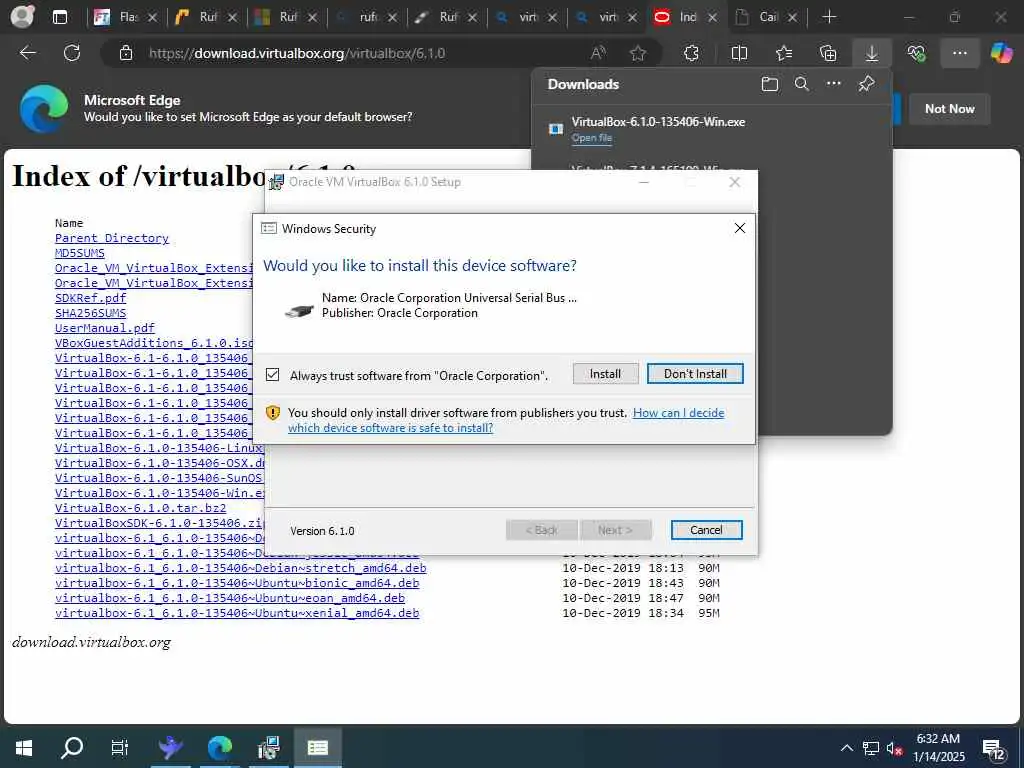1024x768 pixels.
Task: Pin the Downloads panel
Action: (866, 84)
